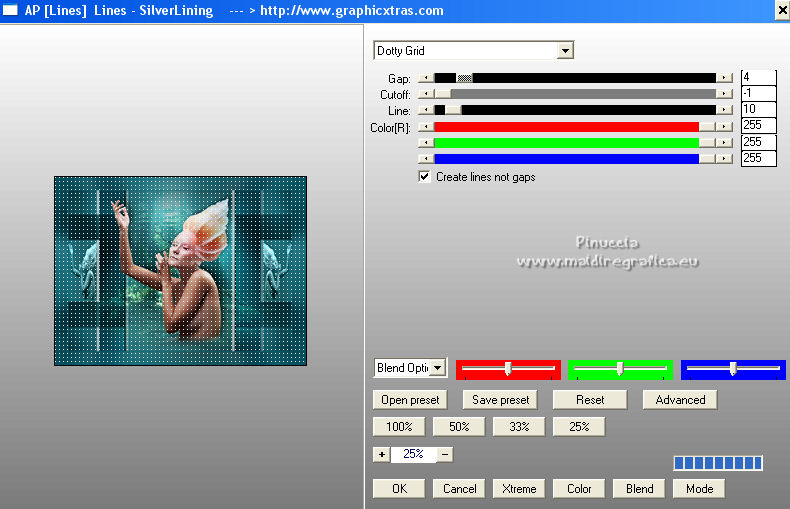790x509 pixels.
Task: Click left arrow of Gap slider
Action: pos(426,78)
